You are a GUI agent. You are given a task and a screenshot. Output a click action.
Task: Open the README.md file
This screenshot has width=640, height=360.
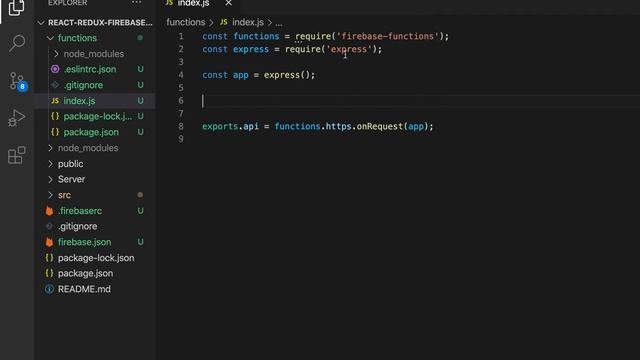pyautogui.click(x=84, y=289)
